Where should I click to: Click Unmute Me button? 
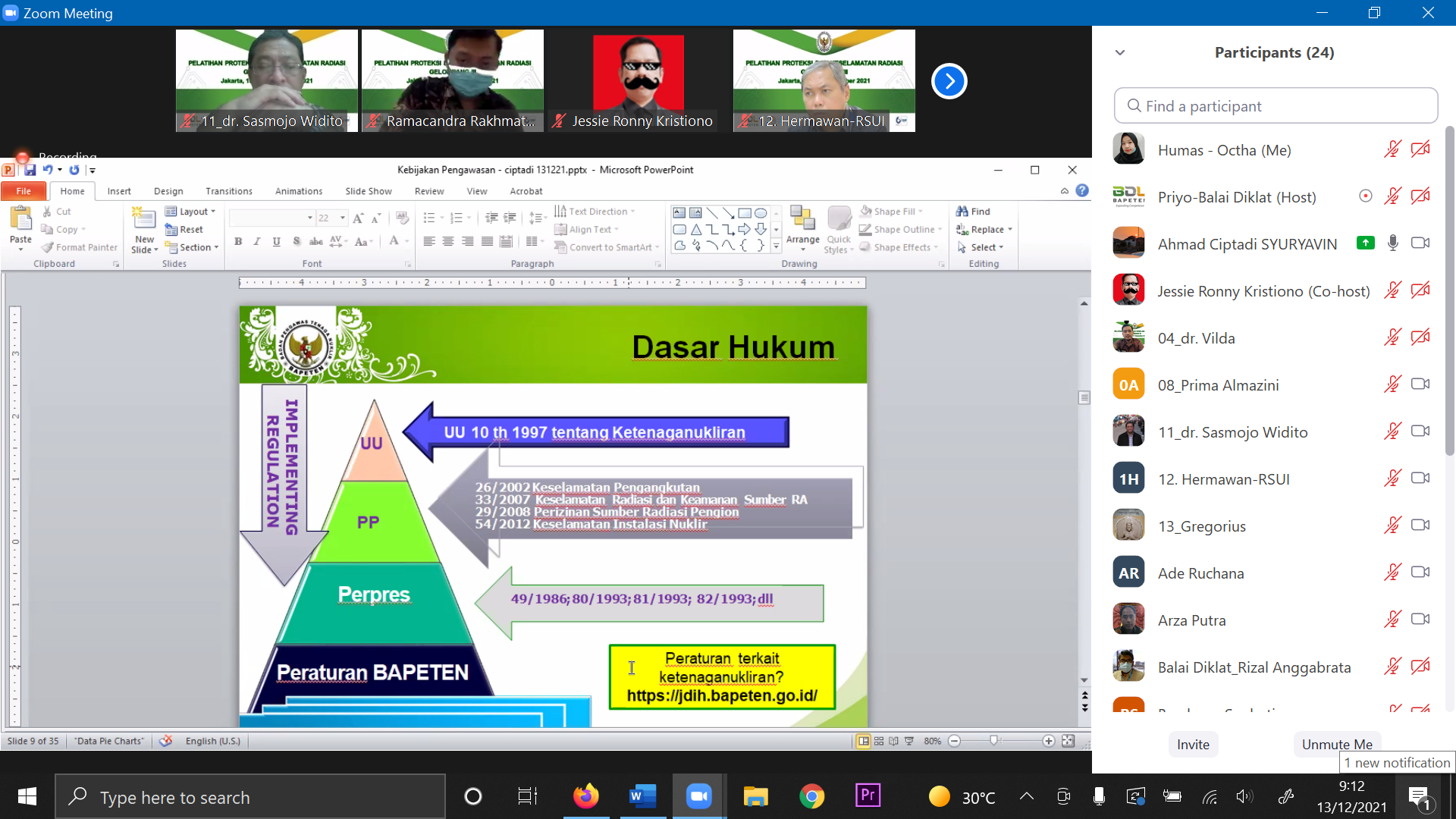tap(1337, 745)
